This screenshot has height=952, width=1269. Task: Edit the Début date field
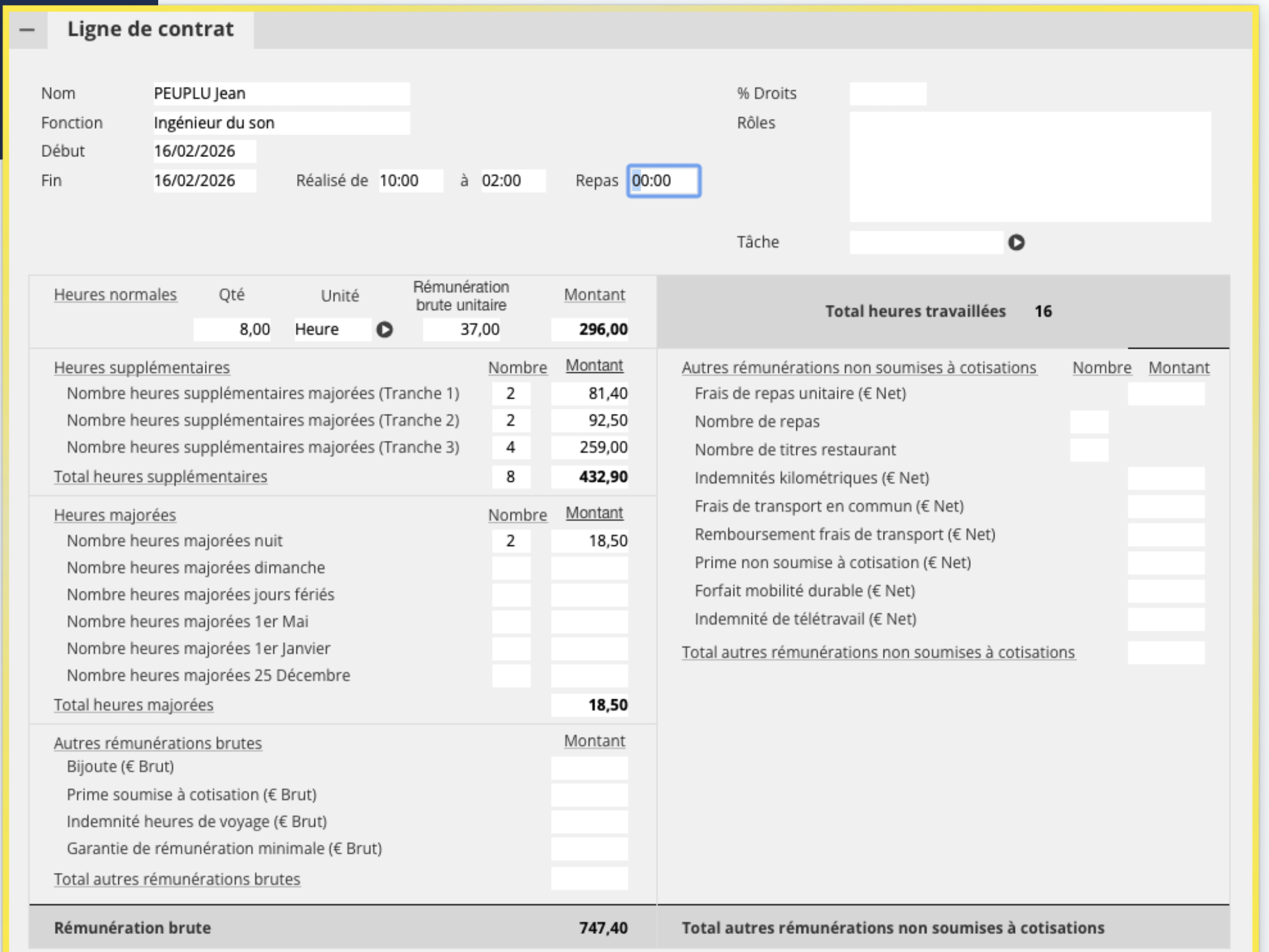tap(204, 151)
